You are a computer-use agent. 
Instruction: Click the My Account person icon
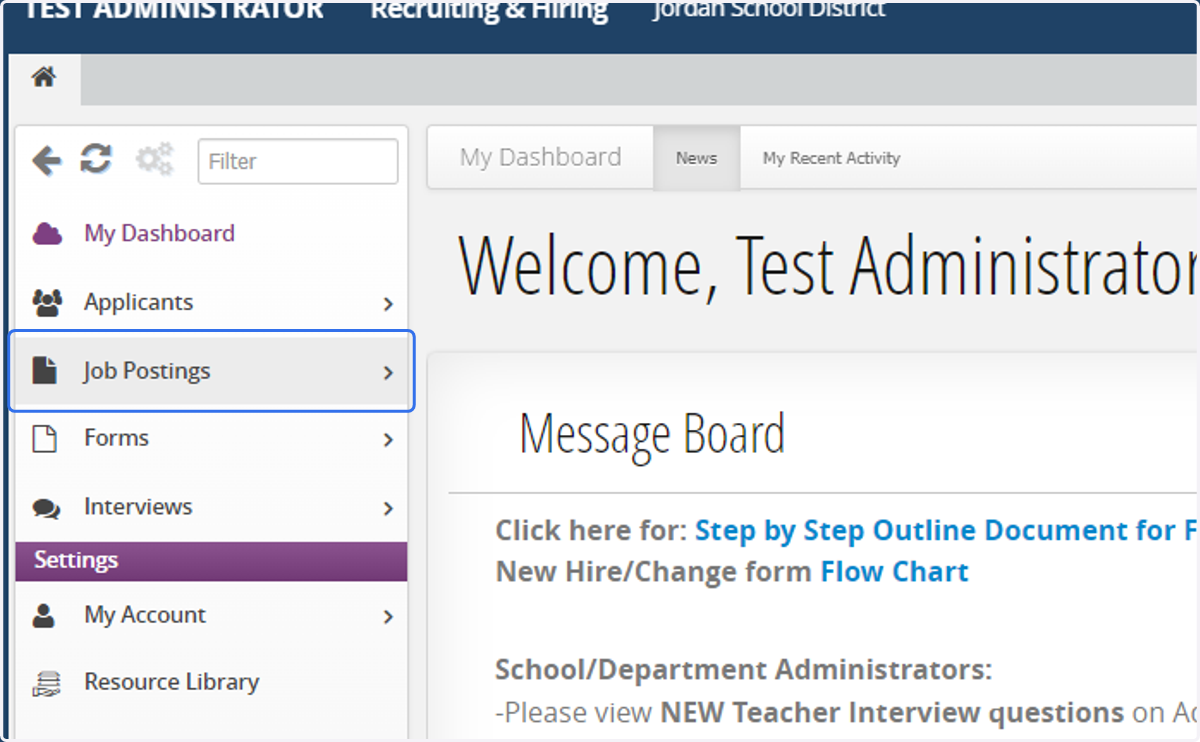(44, 615)
